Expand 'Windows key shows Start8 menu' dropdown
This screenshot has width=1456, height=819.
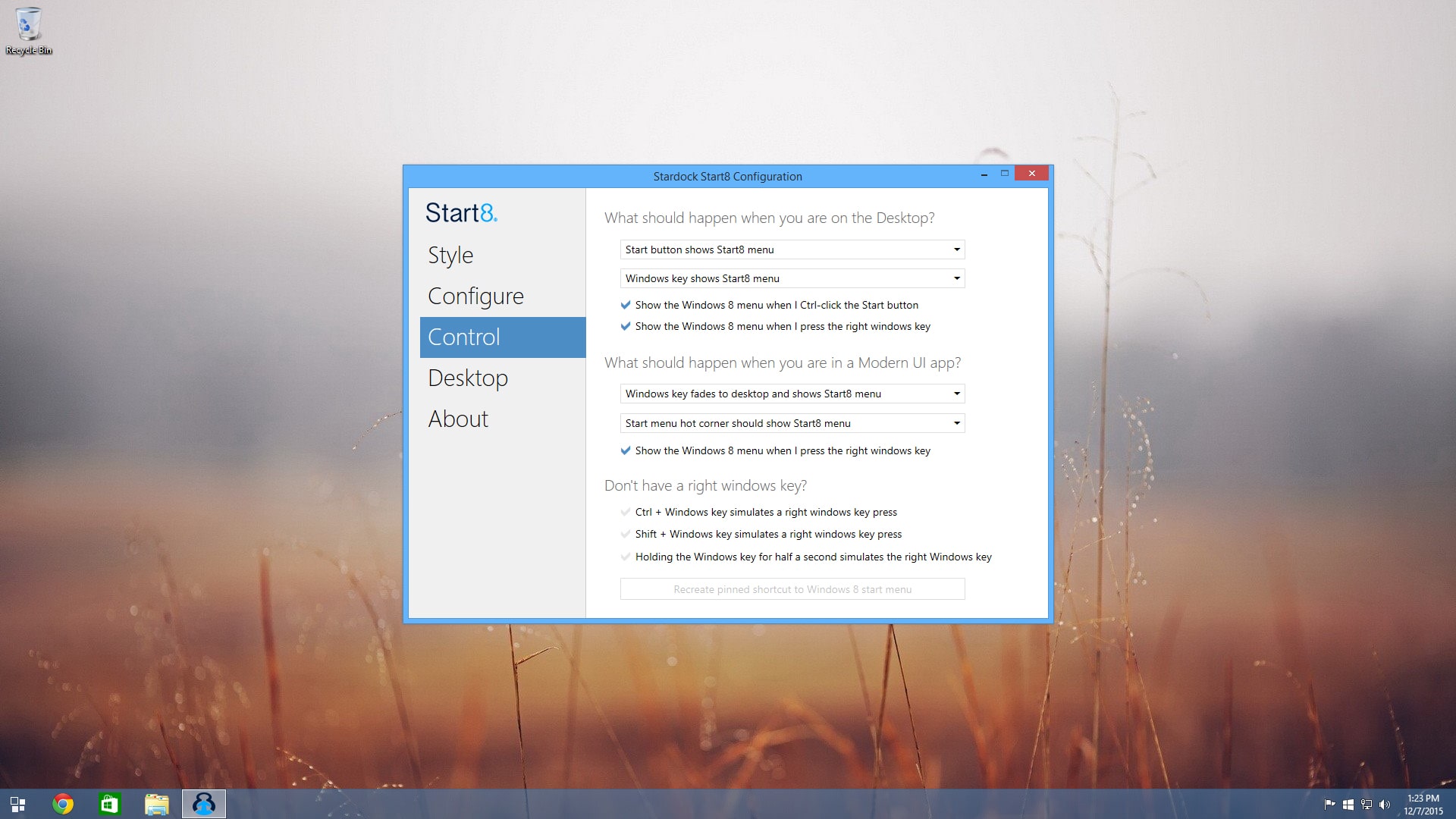click(x=792, y=278)
